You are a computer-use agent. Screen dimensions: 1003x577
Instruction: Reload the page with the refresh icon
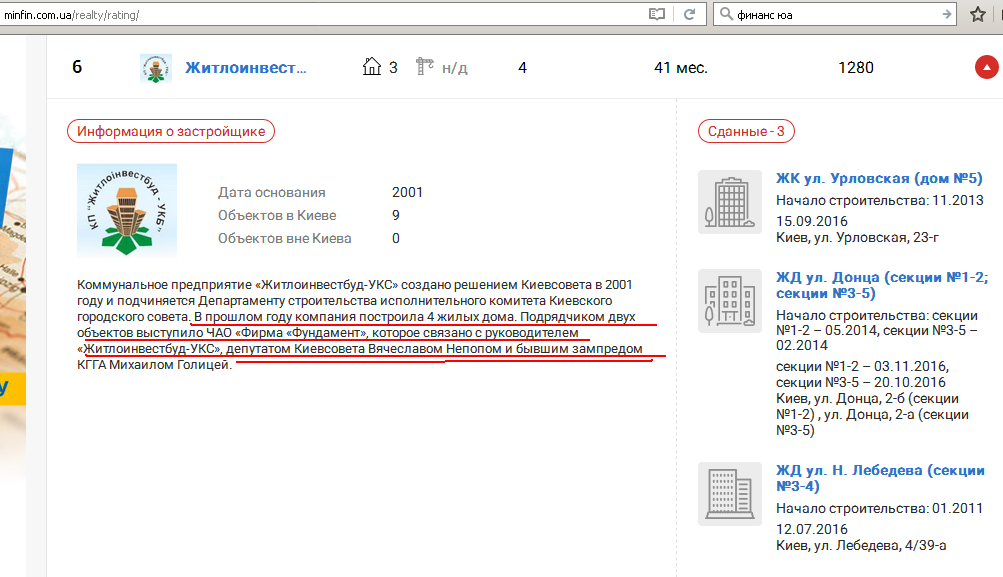[x=690, y=14]
